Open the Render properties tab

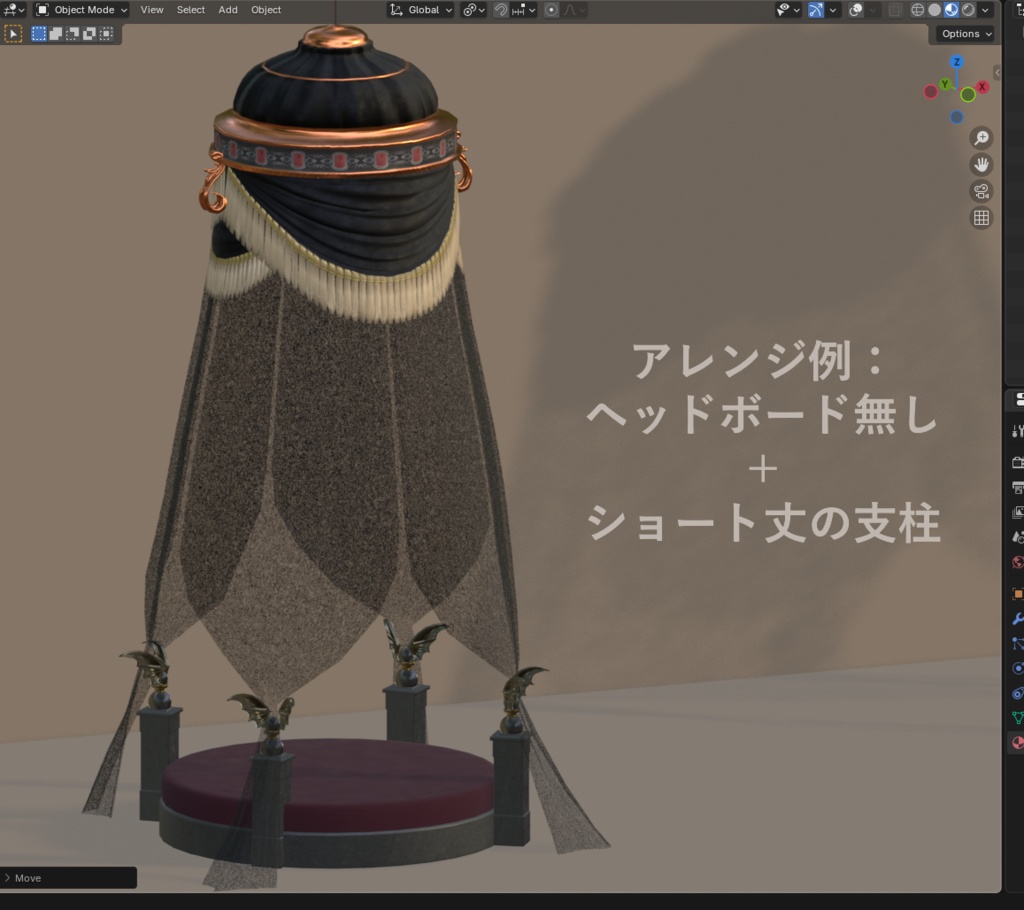pos(1017,463)
